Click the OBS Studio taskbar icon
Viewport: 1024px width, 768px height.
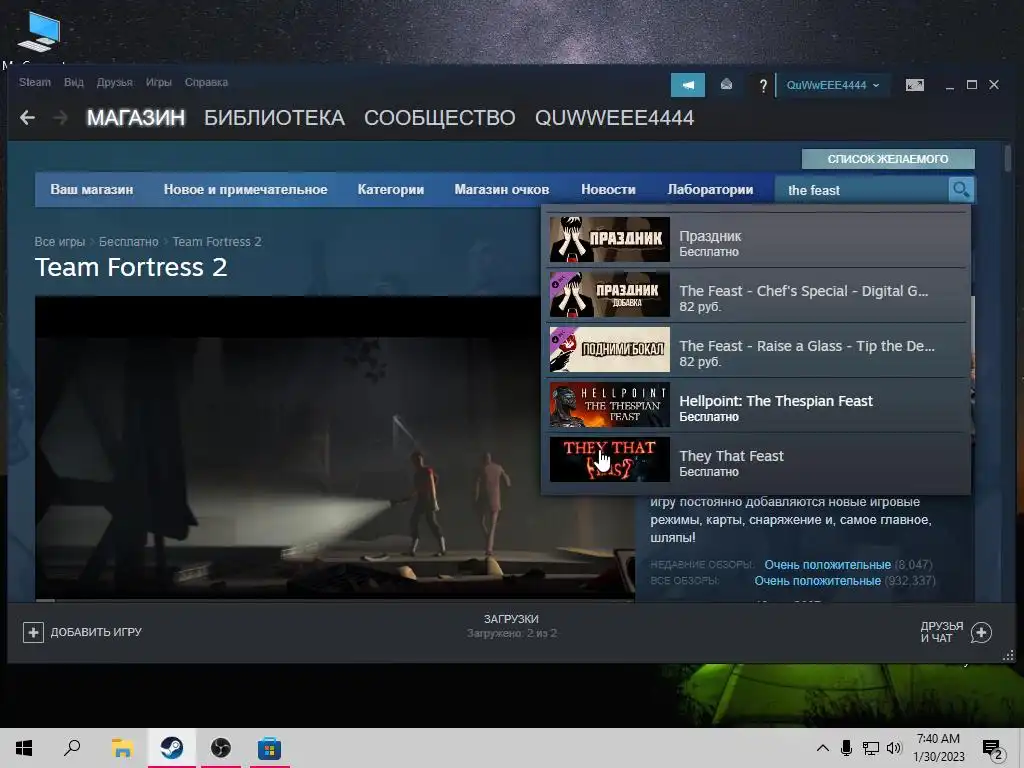(221, 748)
